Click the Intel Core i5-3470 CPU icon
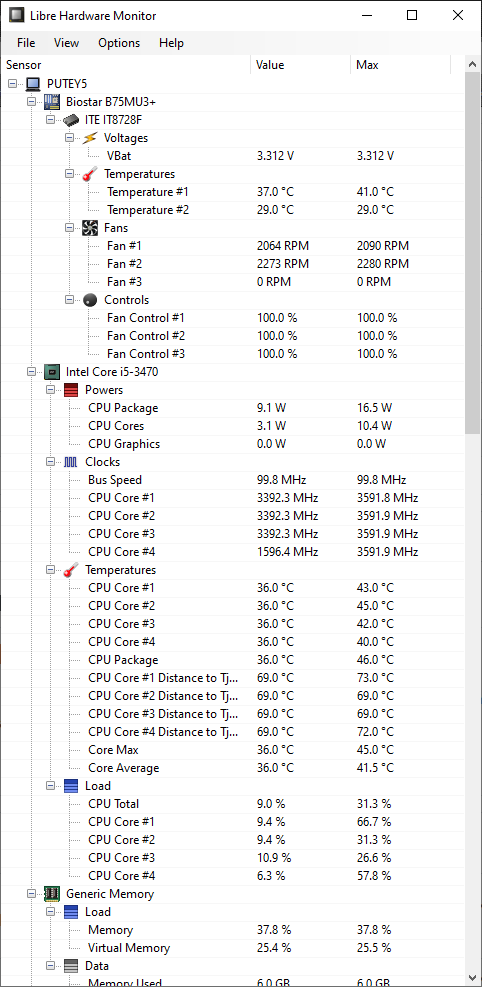This screenshot has height=987, width=482. click(x=52, y=372)
